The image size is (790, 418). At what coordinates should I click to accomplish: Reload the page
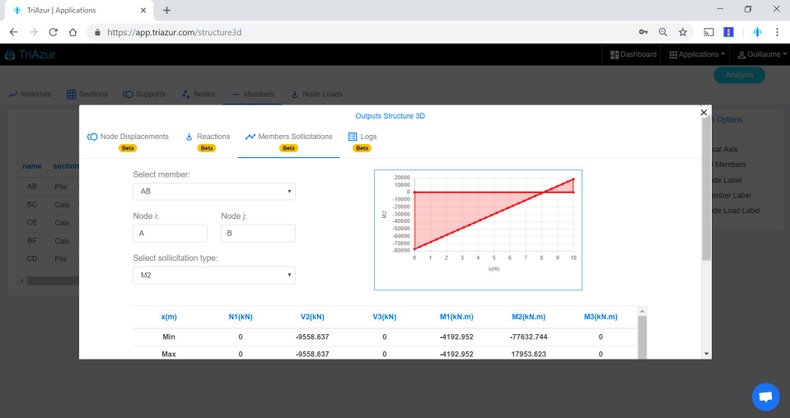click(x=53, y=32)
